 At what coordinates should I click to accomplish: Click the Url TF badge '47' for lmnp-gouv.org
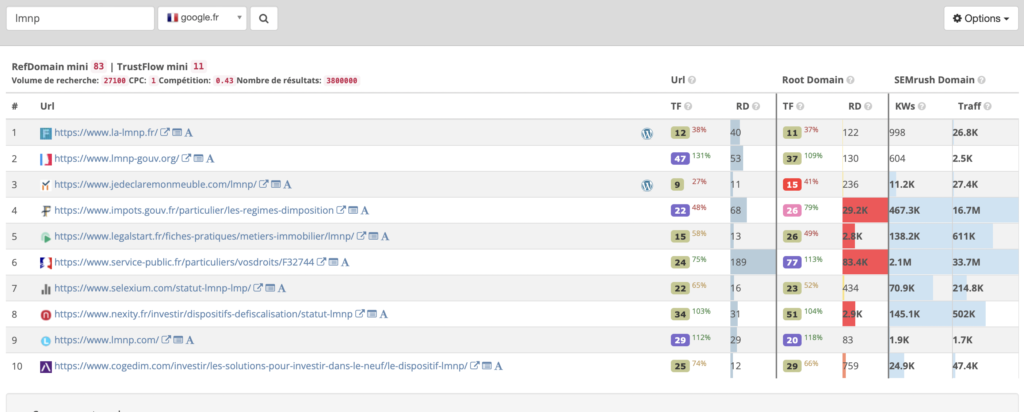(x=680, y=159)
